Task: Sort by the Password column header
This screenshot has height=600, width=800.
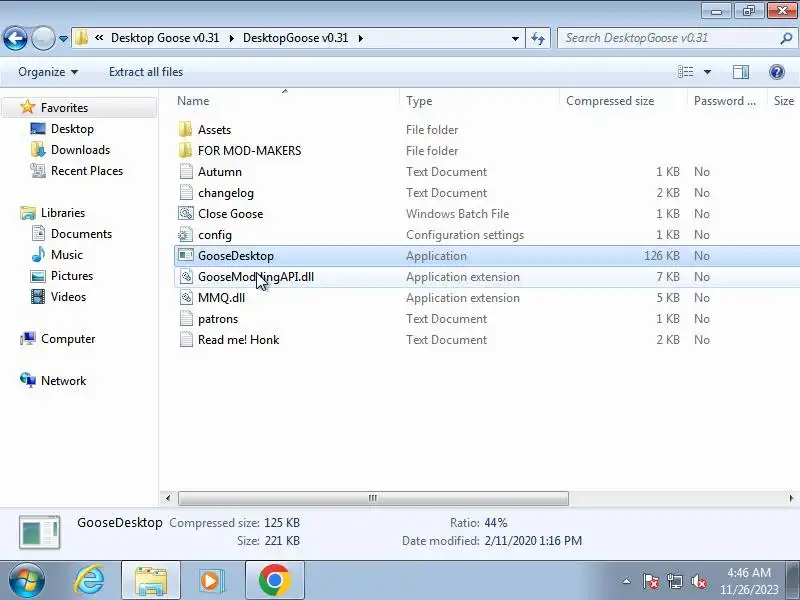Action: tap(727, 101)
